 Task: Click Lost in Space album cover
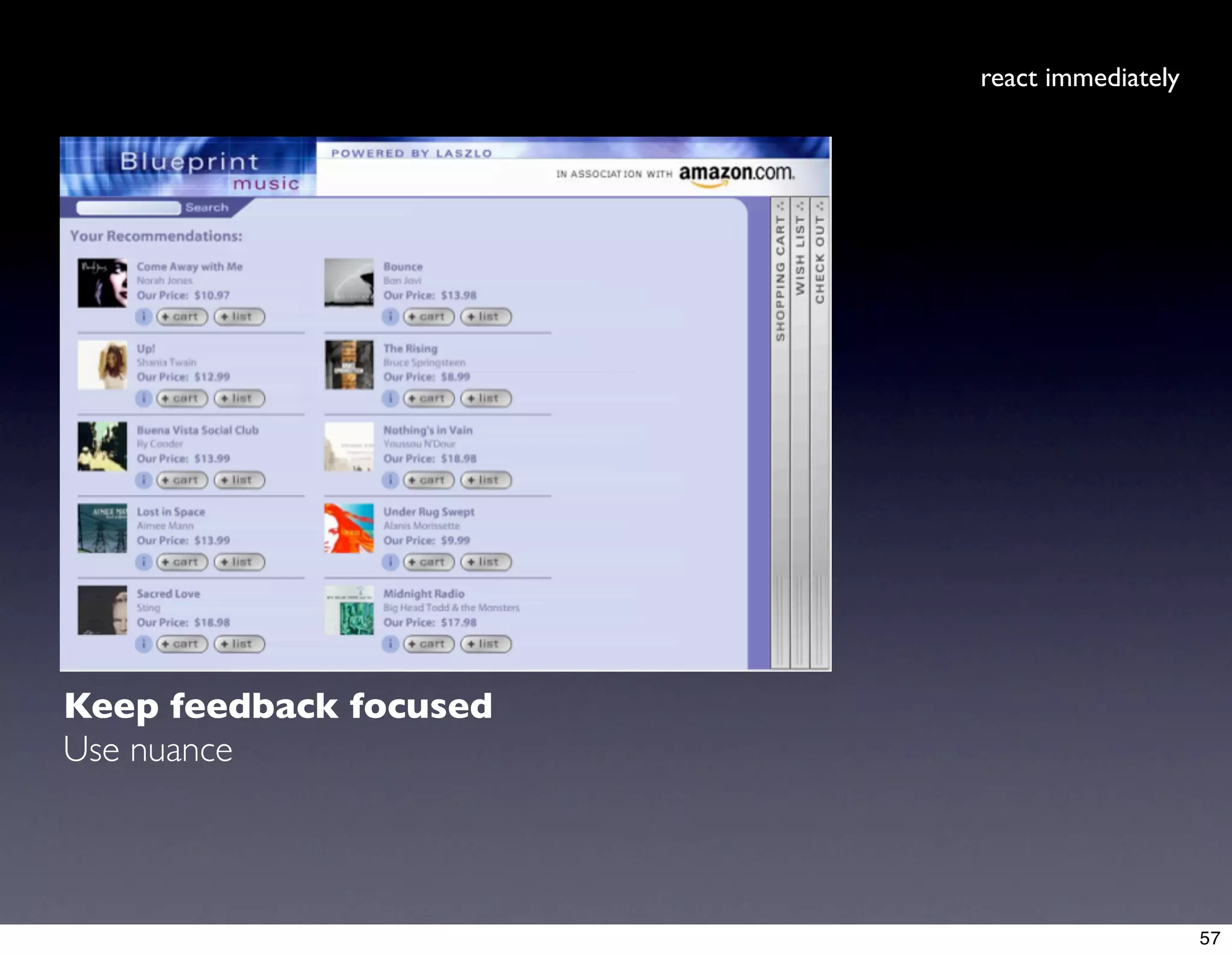pyautogui.click(x=102, y=528)
